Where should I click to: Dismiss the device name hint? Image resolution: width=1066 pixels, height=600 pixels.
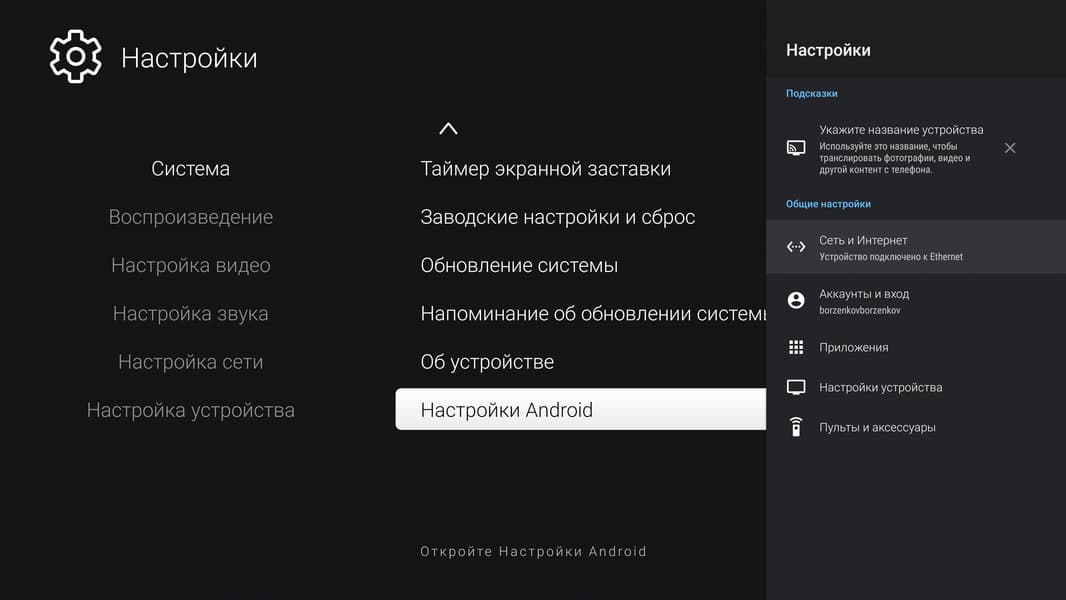tap(1010, 148)
